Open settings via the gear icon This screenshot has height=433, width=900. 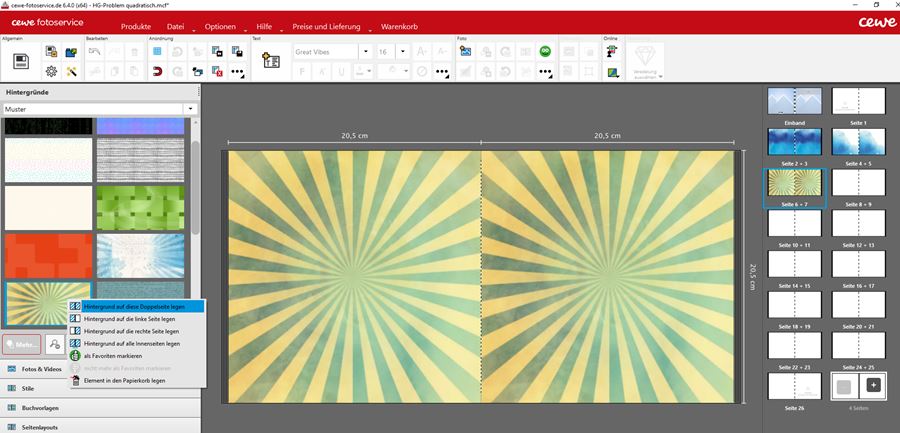[51, 71]
